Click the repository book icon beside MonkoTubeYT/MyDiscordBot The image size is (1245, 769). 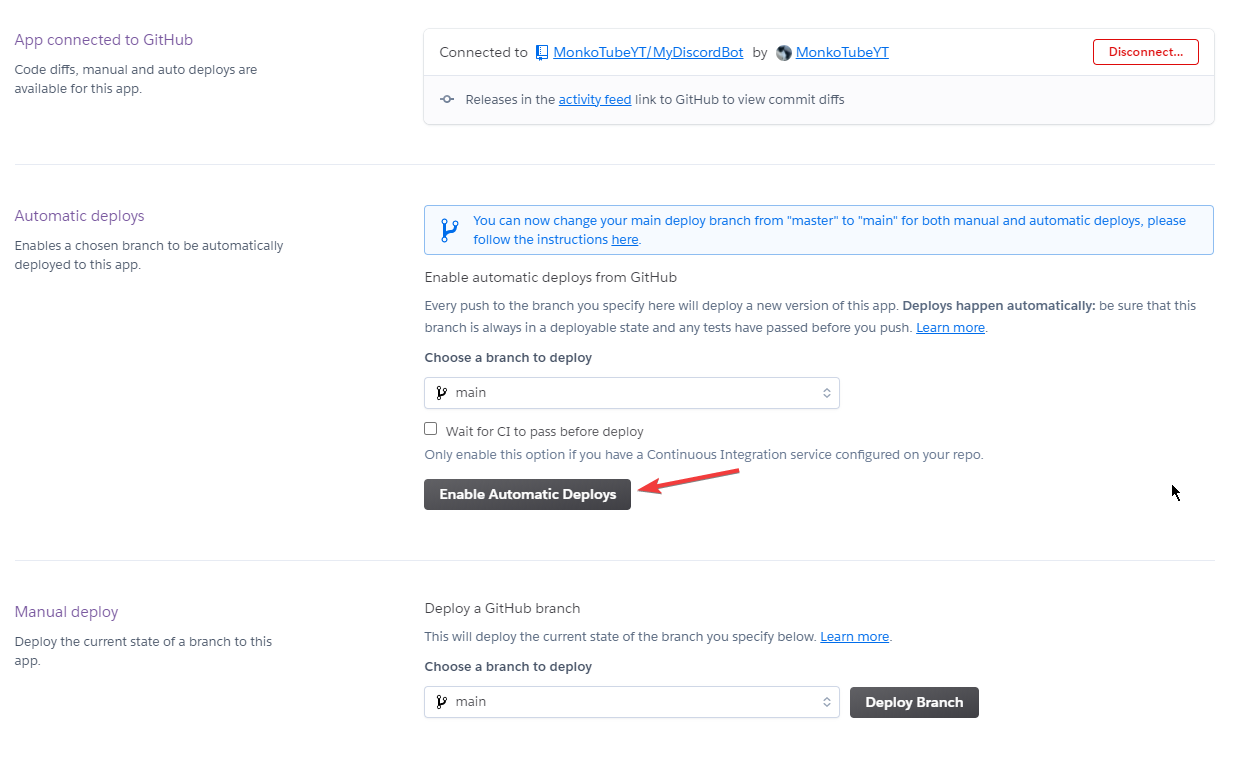pyautogui.click(x=542, y=53)
